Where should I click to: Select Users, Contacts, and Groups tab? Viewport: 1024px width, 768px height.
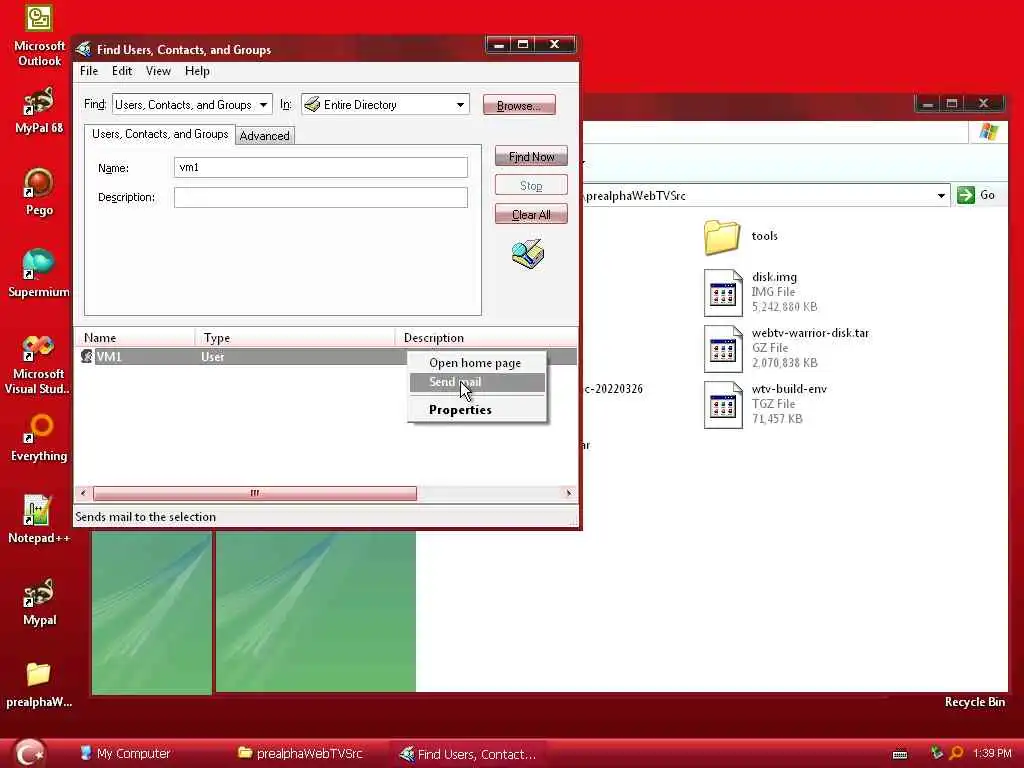160,134
